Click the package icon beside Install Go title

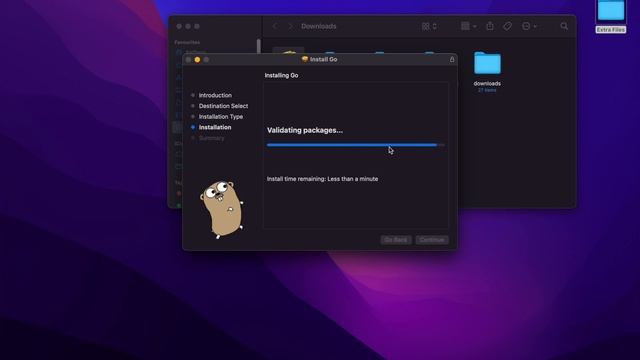point(304,59)
